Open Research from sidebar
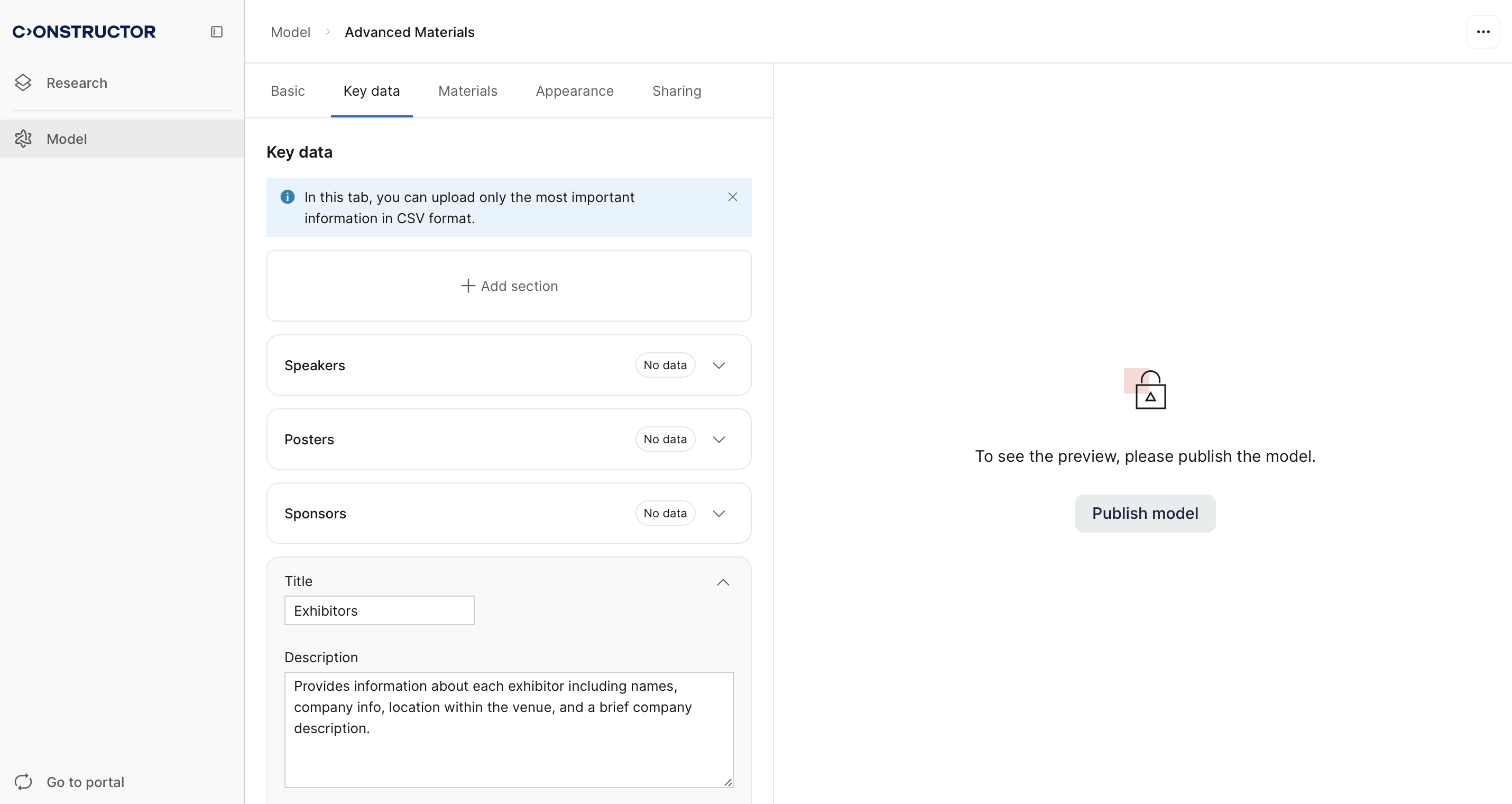Image resolution: width=1512 pixels, height=804 pixels. click(76, 83)
